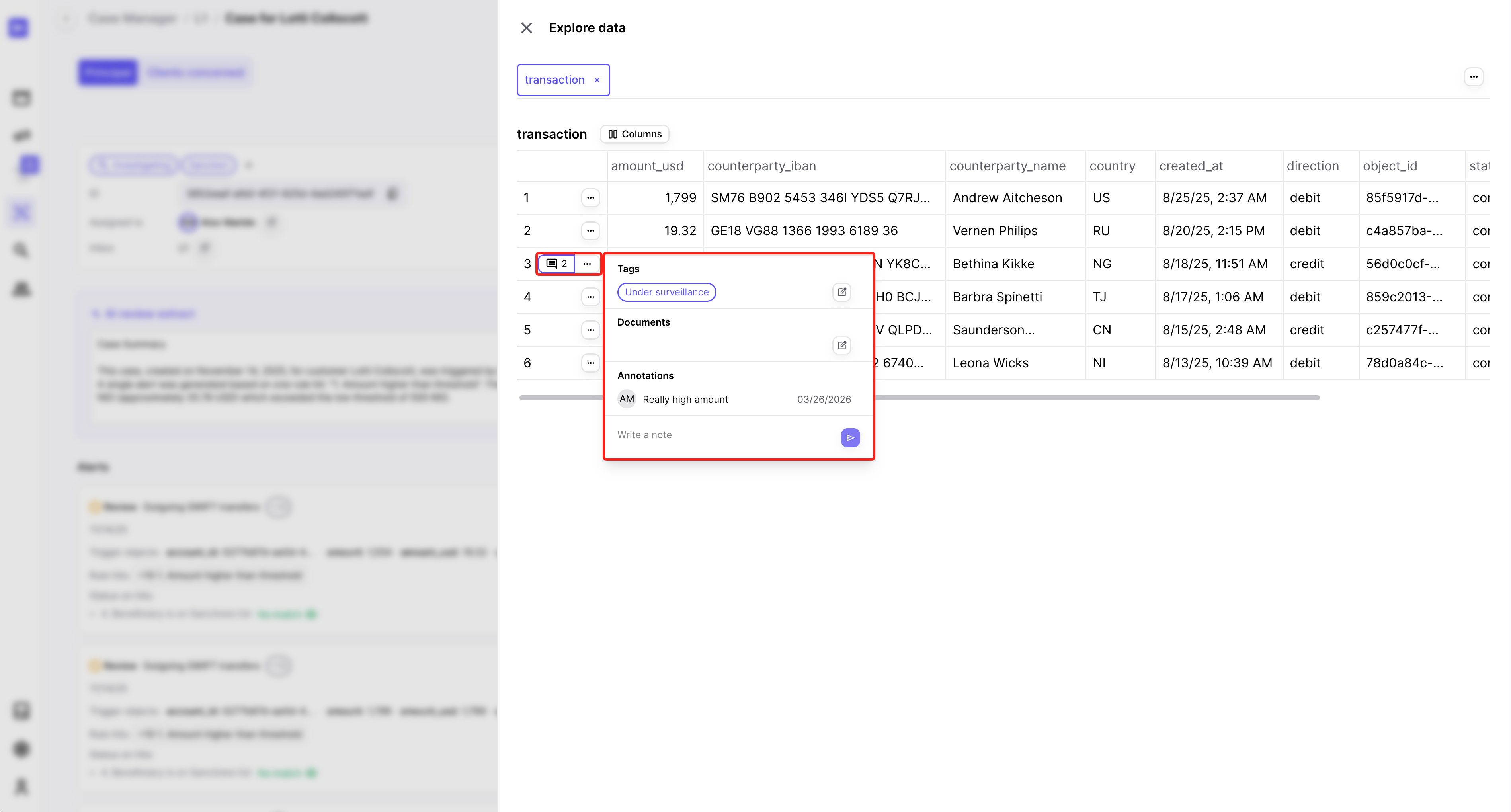Viewport: 1511px width, 812px height.
Task: Edit documents in the annotation popover
Action: 842,345
